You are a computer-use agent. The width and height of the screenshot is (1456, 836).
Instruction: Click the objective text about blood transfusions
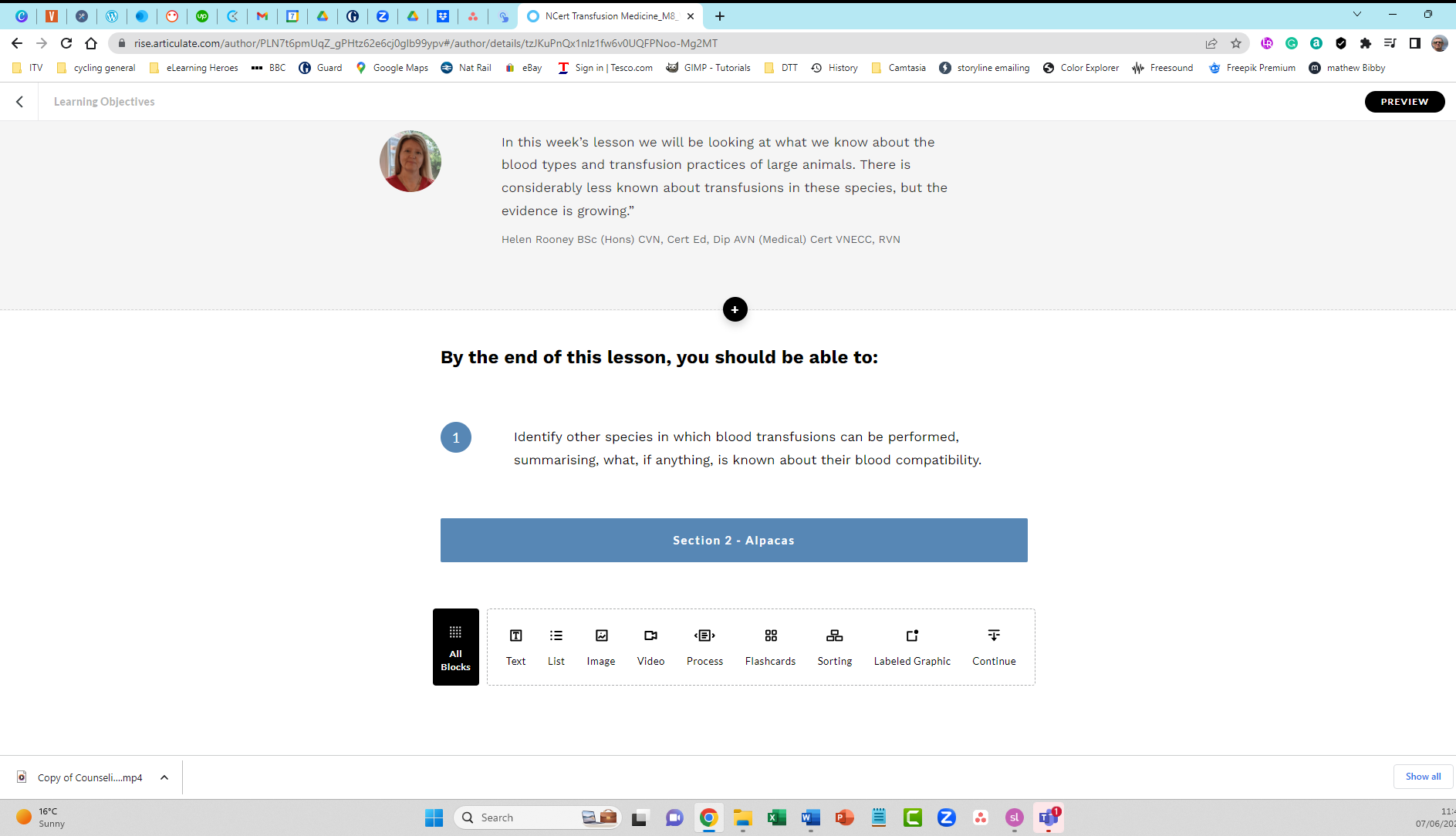click(748, 448)
